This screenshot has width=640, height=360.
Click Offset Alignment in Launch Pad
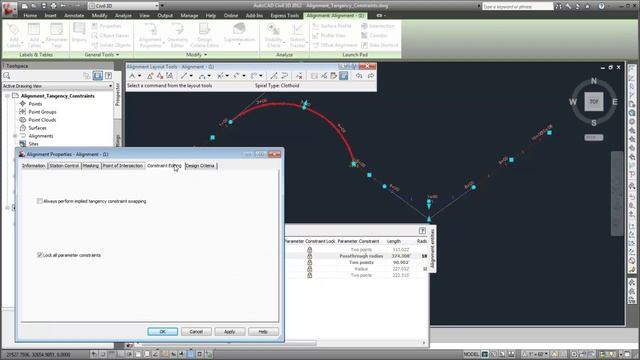point(335,45)
